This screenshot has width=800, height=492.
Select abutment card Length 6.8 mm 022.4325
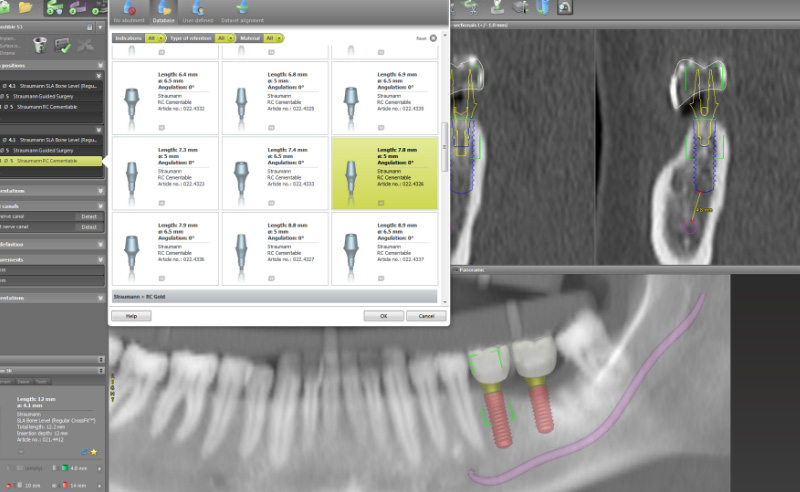point(275,98)
